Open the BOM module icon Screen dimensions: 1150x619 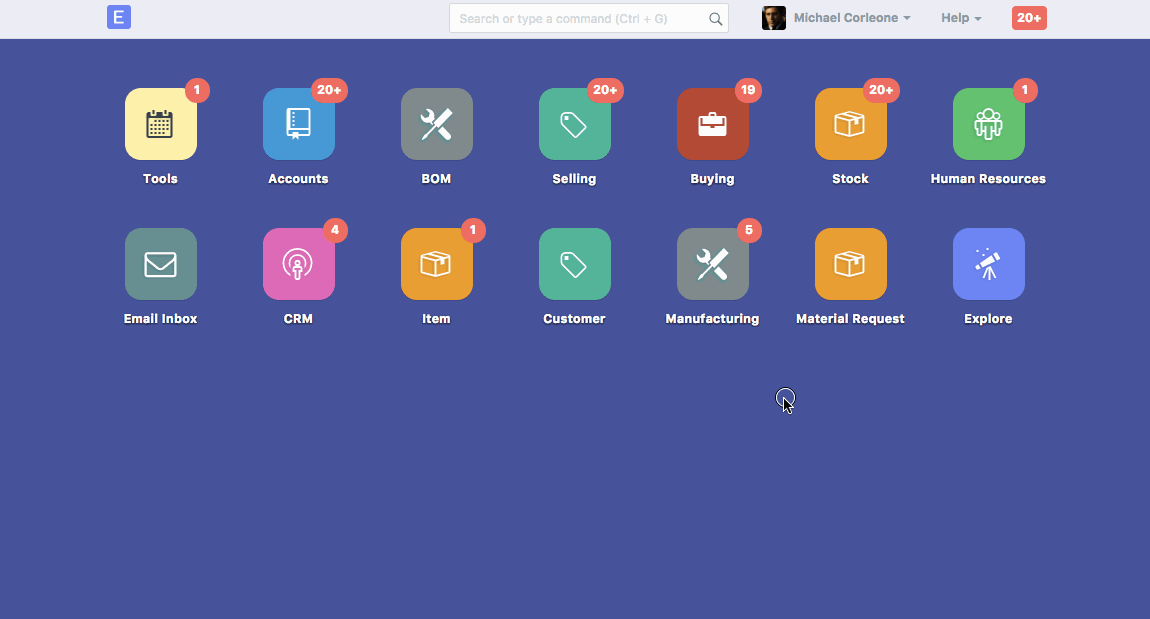[436, 124]
